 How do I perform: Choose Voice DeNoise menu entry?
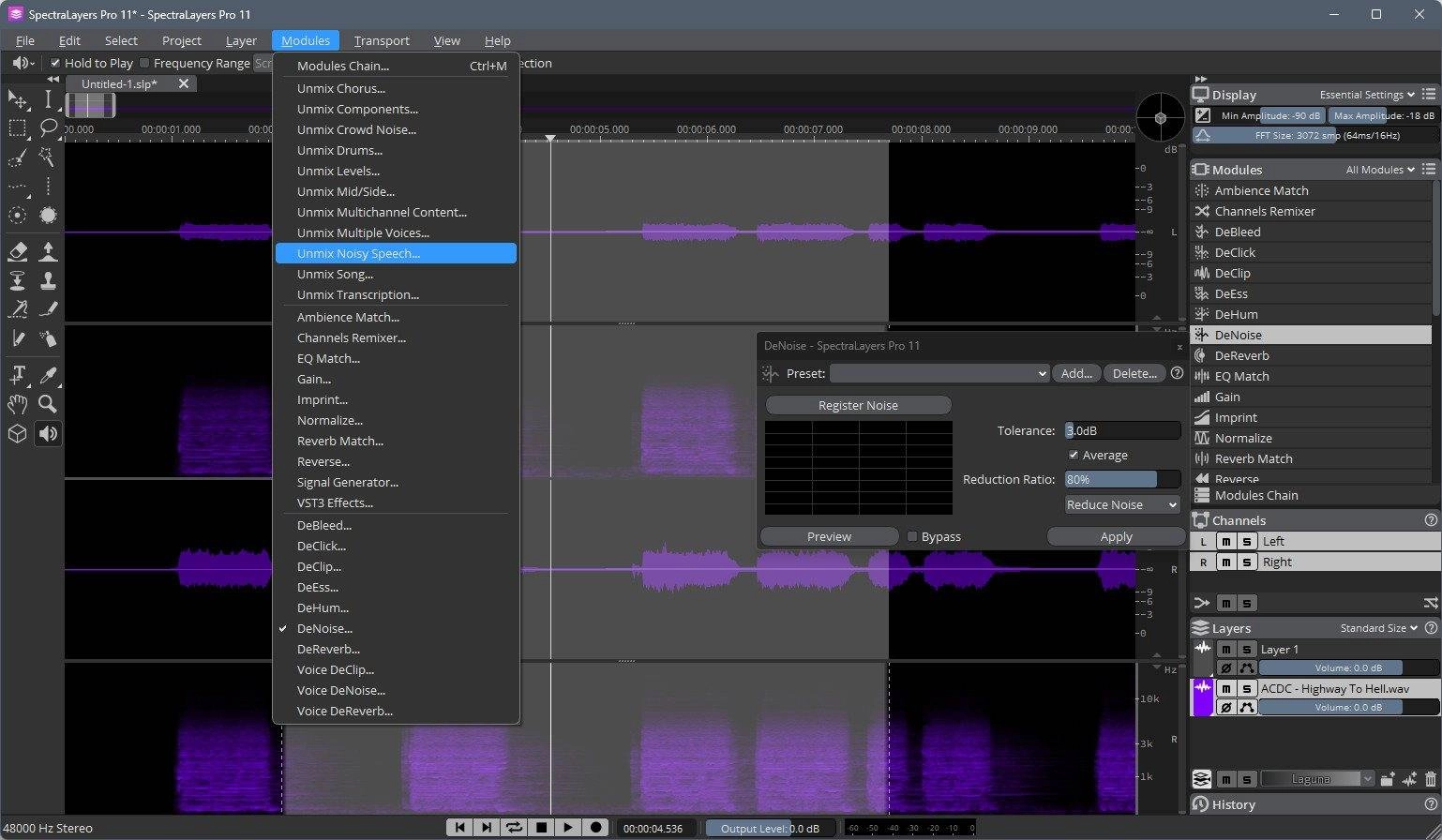pos(396,690)
